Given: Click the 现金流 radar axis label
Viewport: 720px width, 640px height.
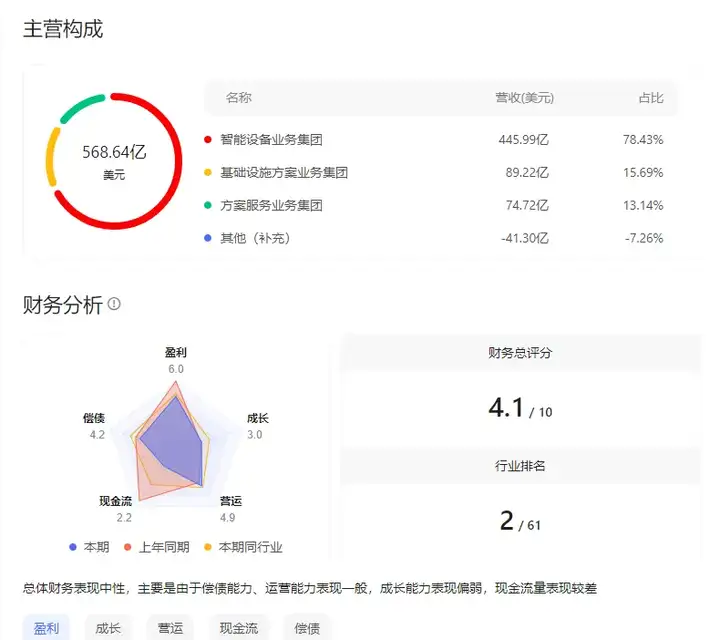Looking at the screenshot, I should 116,501.
